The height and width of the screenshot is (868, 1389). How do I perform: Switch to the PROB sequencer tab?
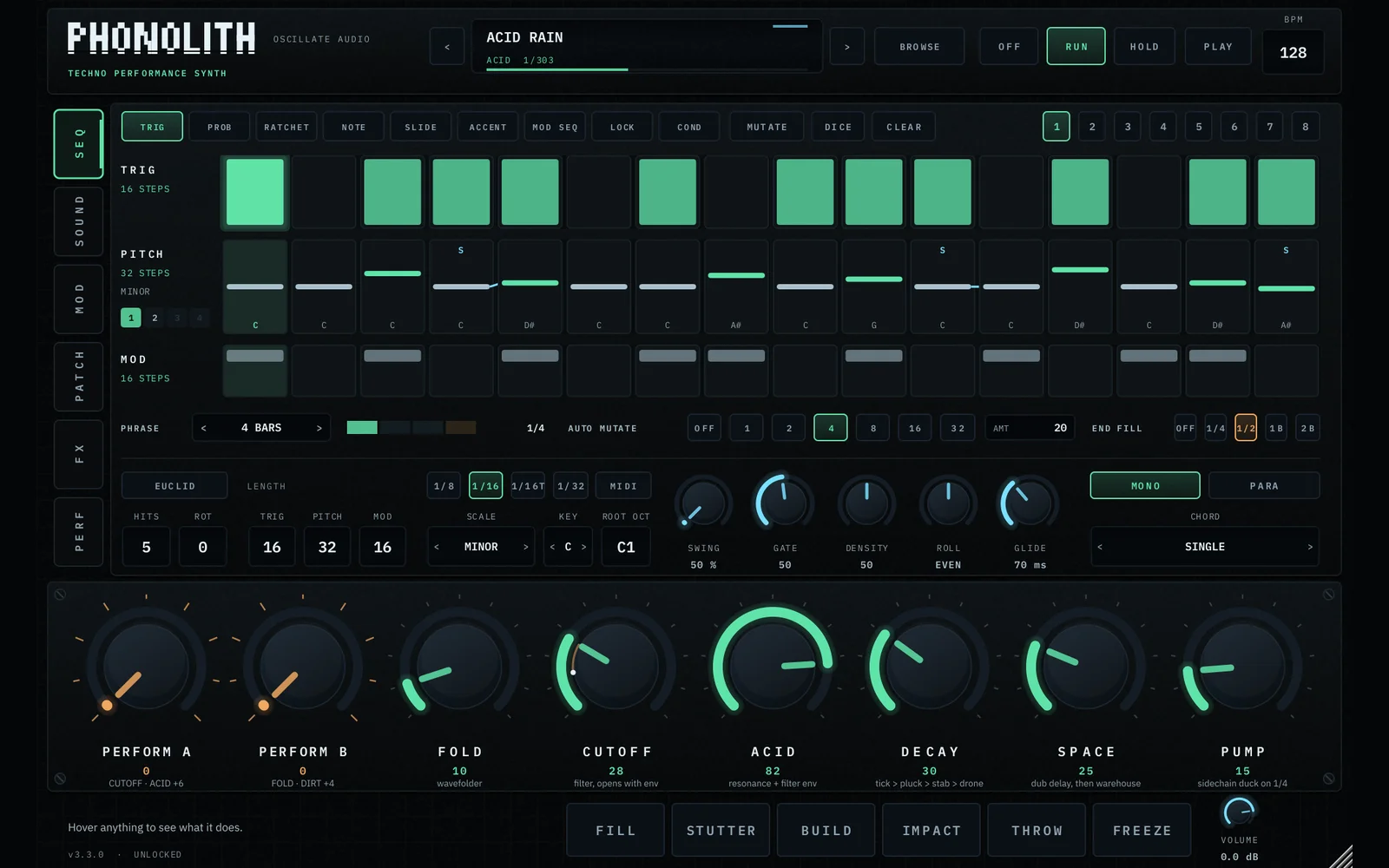(220, 127)
